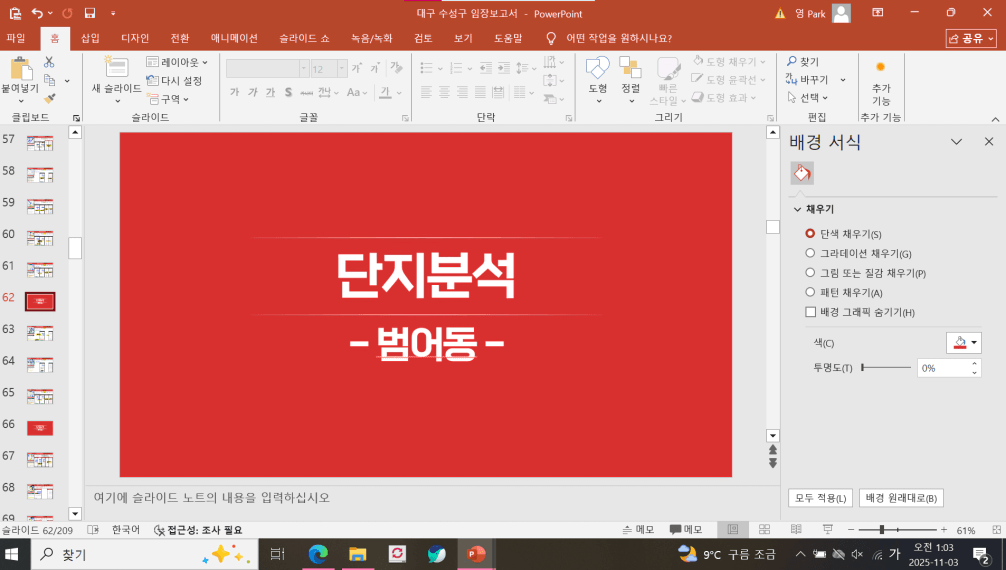1006x570 pixels.
Task: Switch to slide sorter view in status bar
Action: 765,529
